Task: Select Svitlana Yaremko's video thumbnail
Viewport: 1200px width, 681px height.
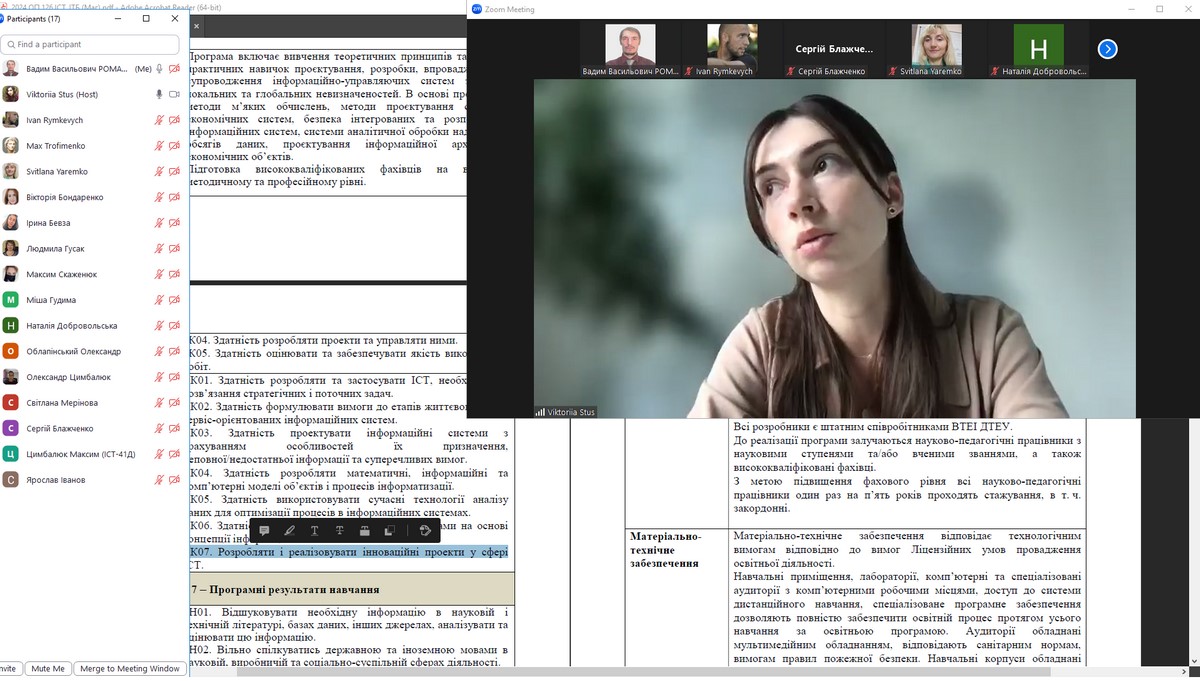Action: 936,50
